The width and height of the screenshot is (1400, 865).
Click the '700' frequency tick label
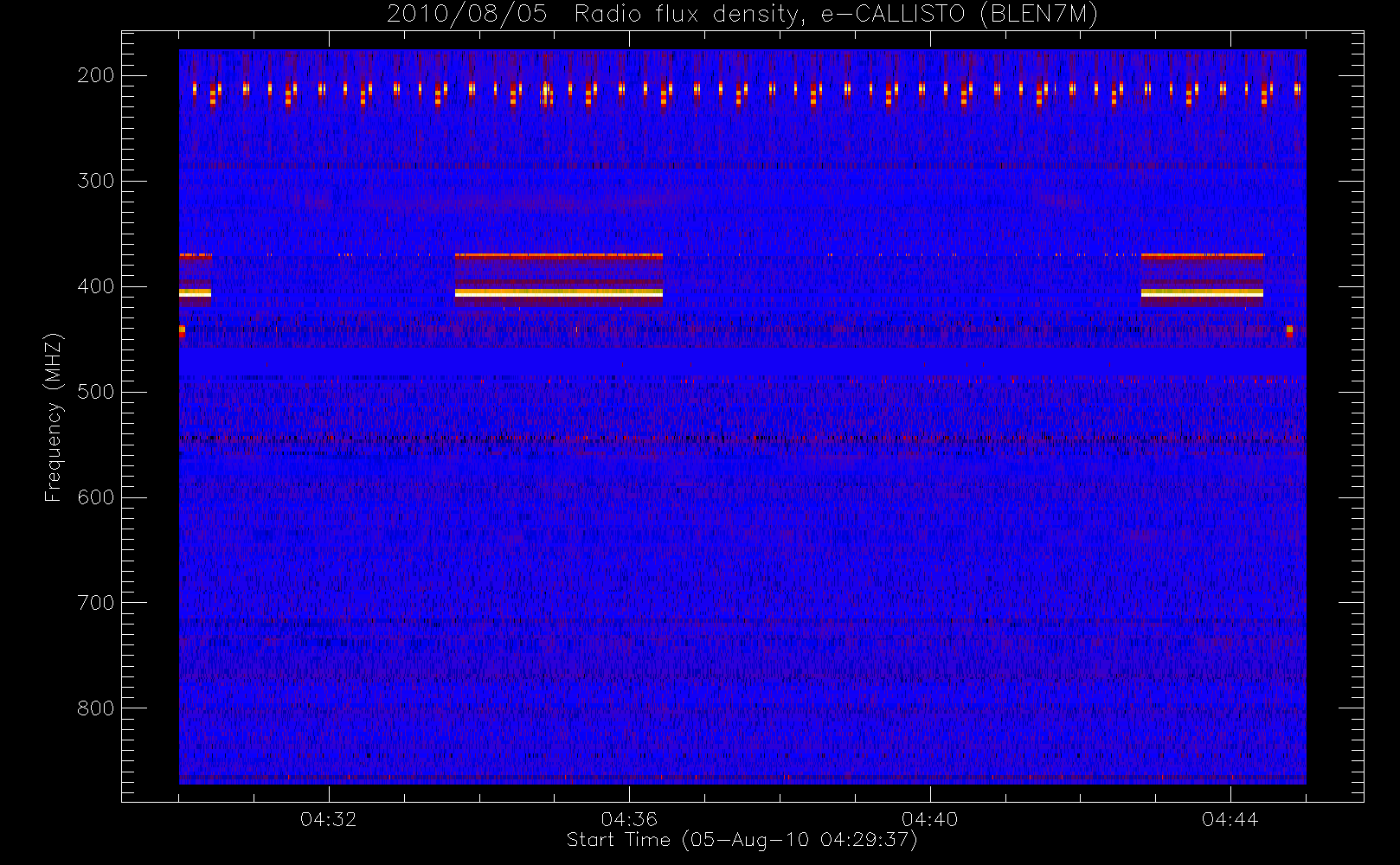pos(96,603)
